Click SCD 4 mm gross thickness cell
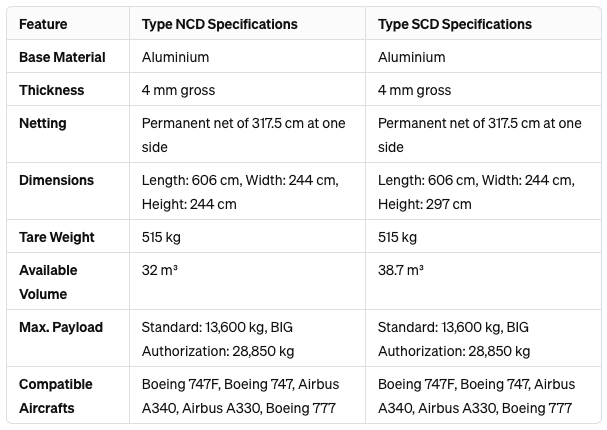This screenshot has height=430, width=607. [x=483, y=89]
